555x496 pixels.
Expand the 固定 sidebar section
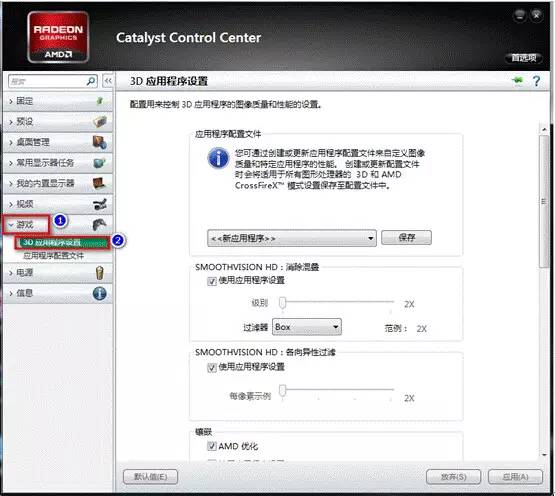point(57,101)
